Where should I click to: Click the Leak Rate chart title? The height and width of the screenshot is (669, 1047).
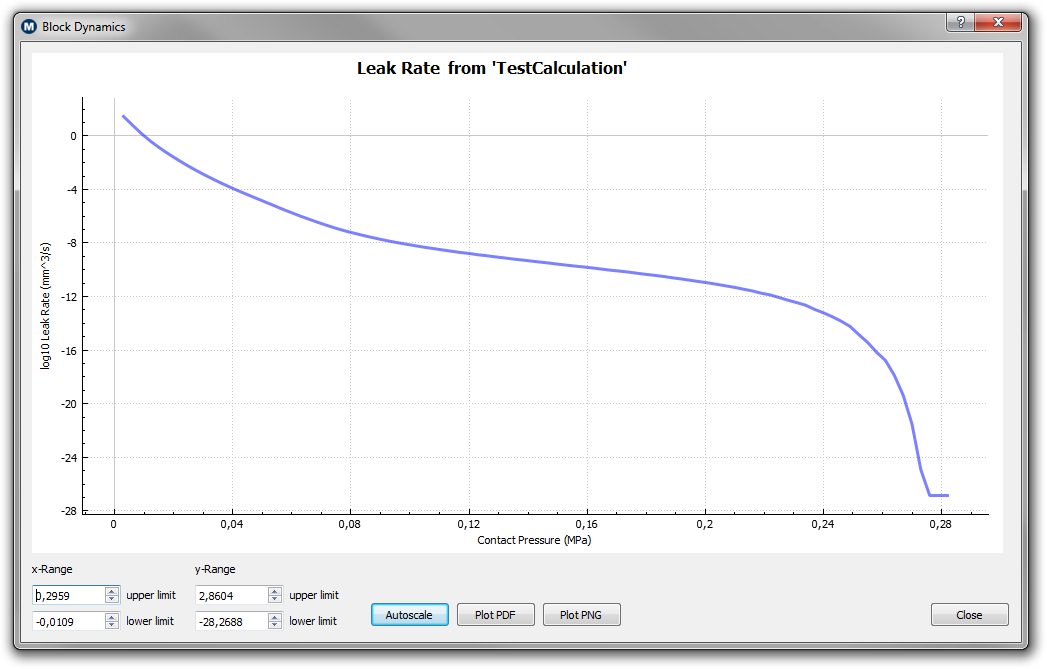click(491, 68)
